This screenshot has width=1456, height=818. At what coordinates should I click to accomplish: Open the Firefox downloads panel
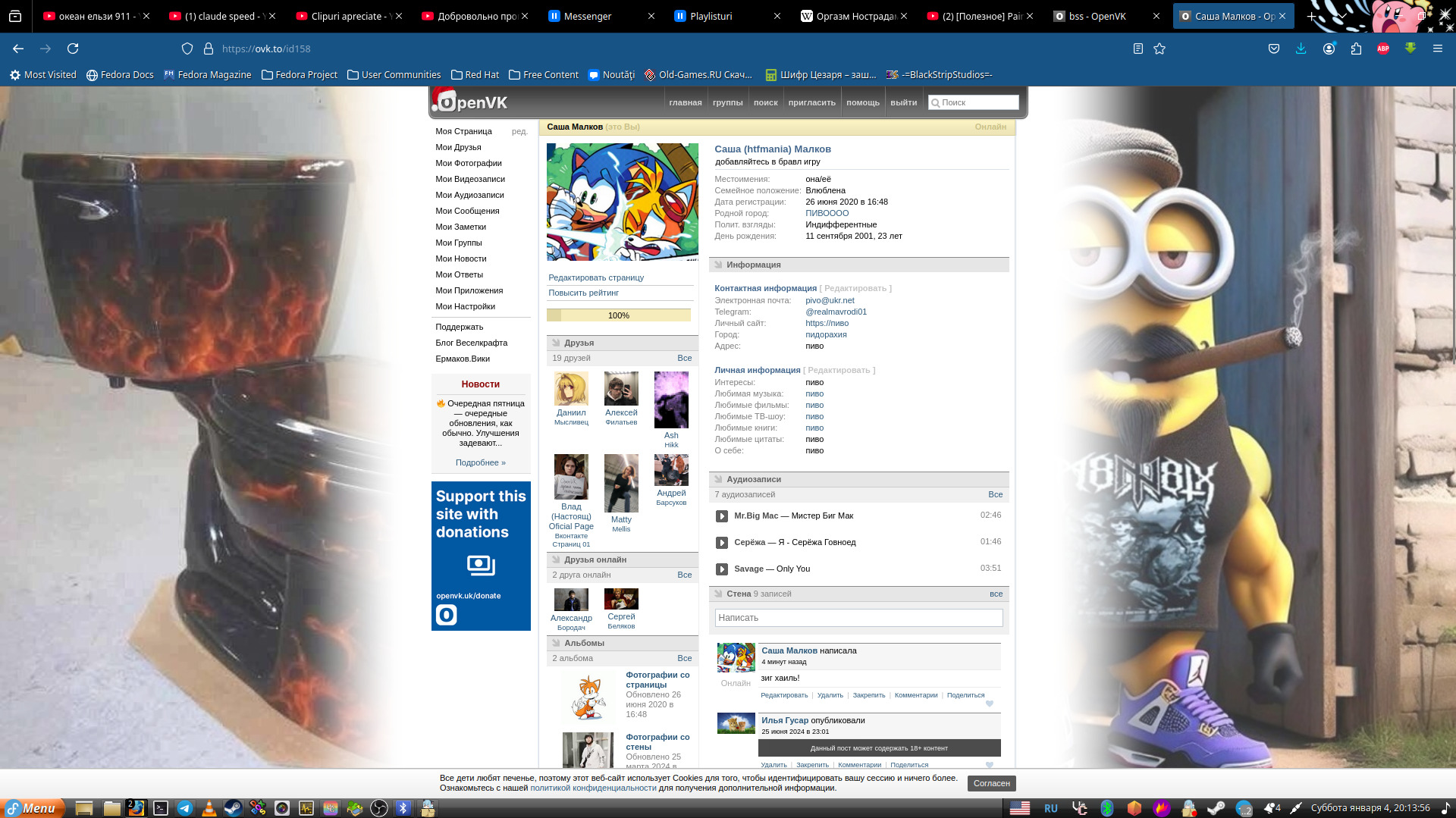1301,49
